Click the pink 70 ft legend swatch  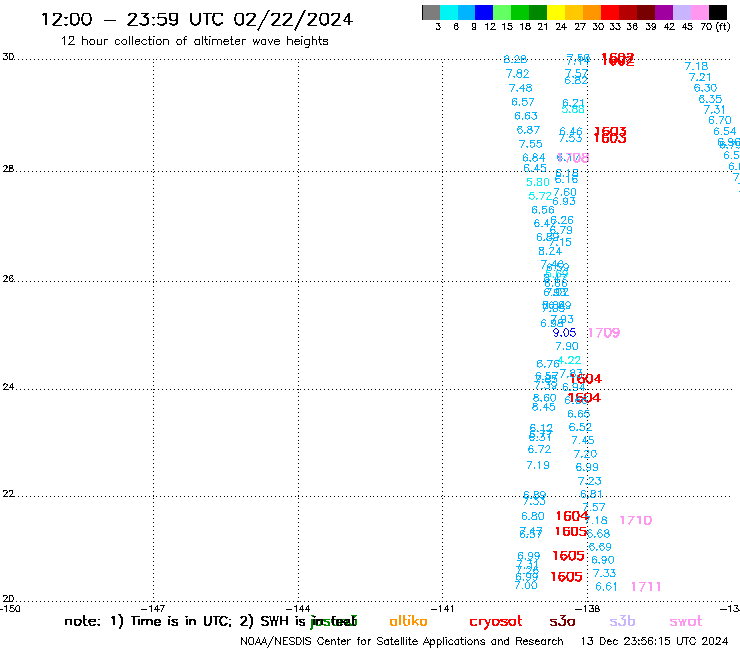[x=699, y=12]
